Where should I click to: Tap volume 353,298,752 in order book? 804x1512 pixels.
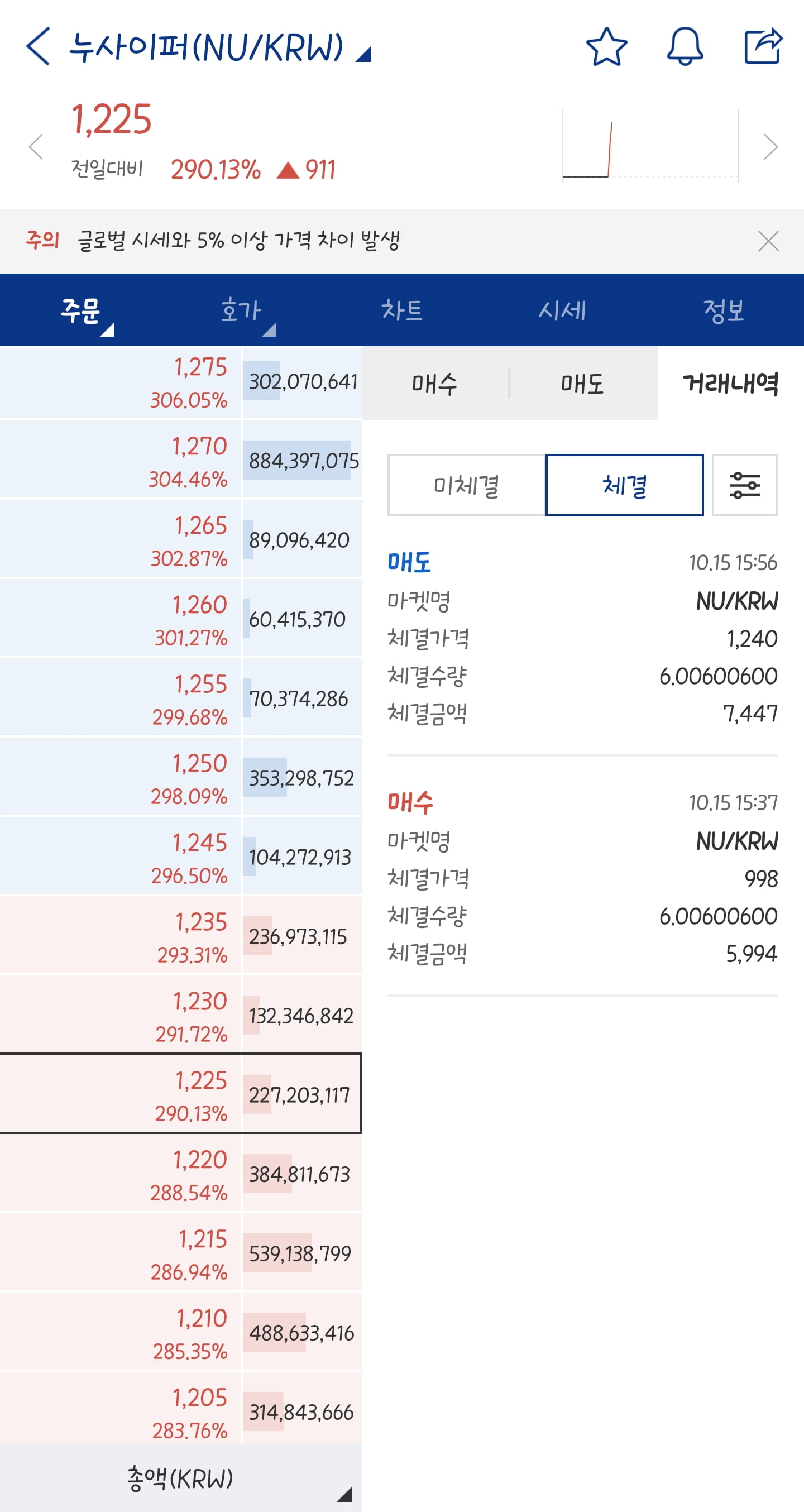pos(303,778)
